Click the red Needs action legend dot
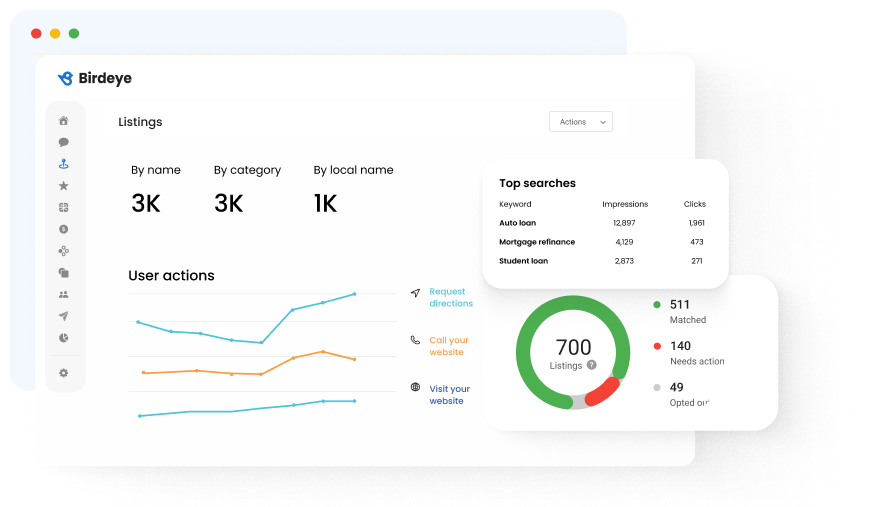Screen dimensions: 872x507 [657, 346]
